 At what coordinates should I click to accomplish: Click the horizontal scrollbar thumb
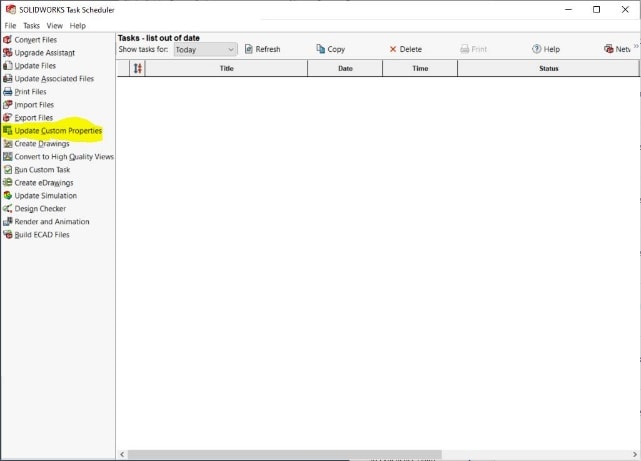point(285,454)
